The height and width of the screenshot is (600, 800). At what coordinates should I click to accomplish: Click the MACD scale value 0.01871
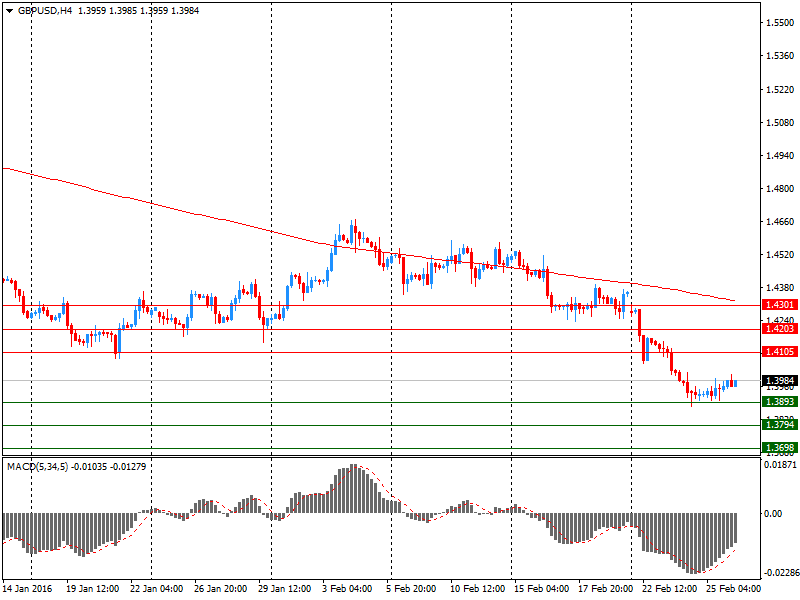(780, 465)
